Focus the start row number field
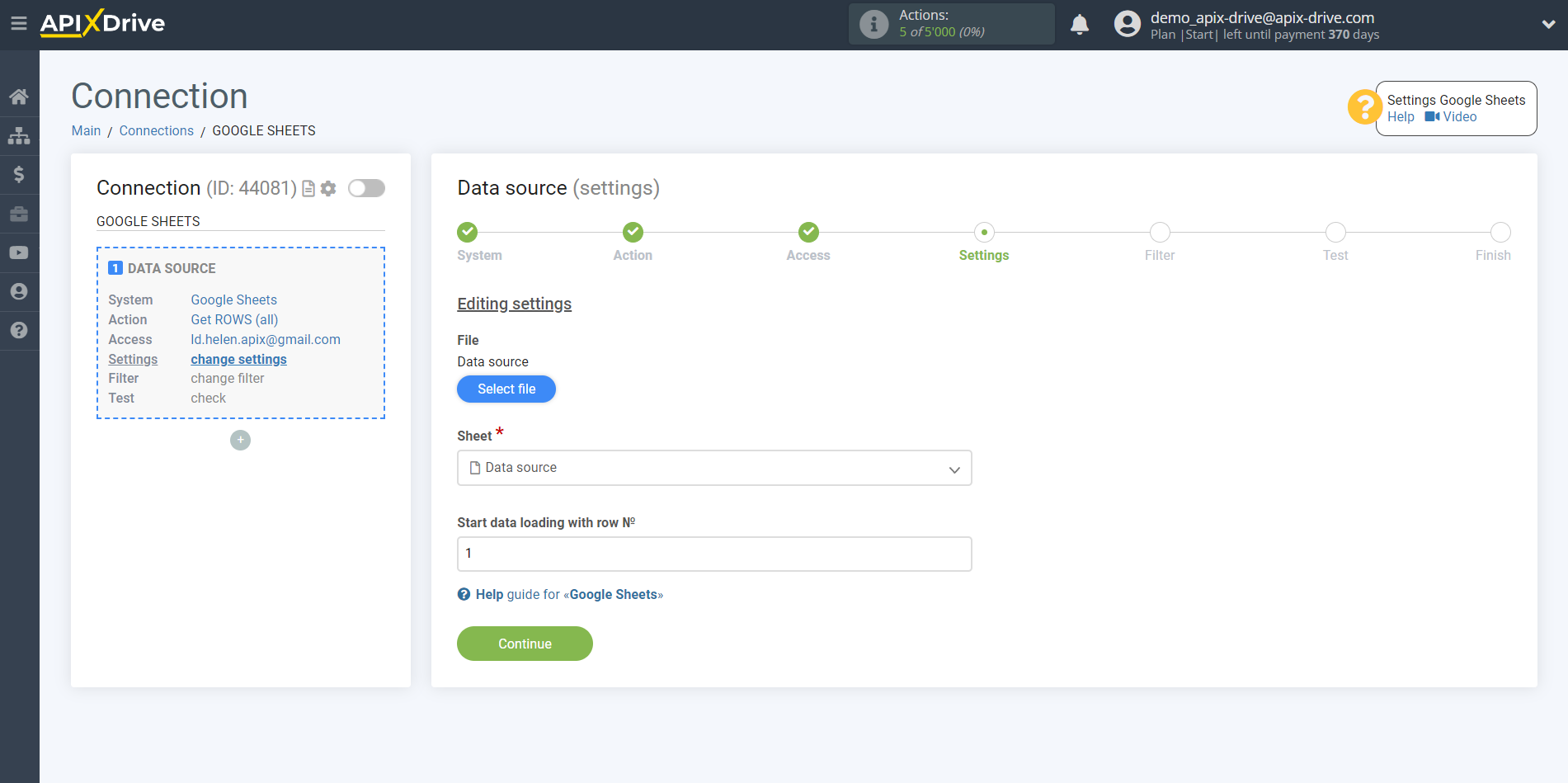The image size is (1568, 783). pyautogui.click(x=714, y=554)
